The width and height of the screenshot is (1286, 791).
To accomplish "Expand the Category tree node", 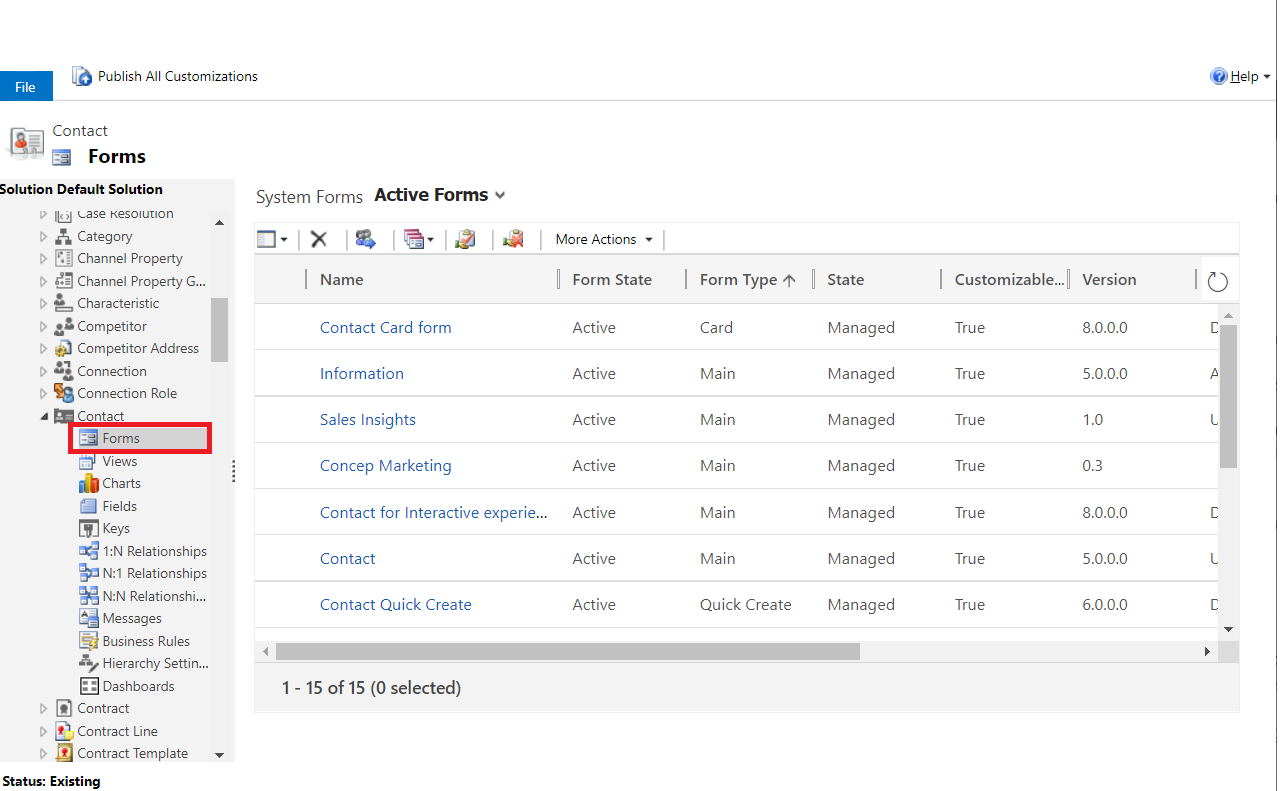I will (43, 236).
